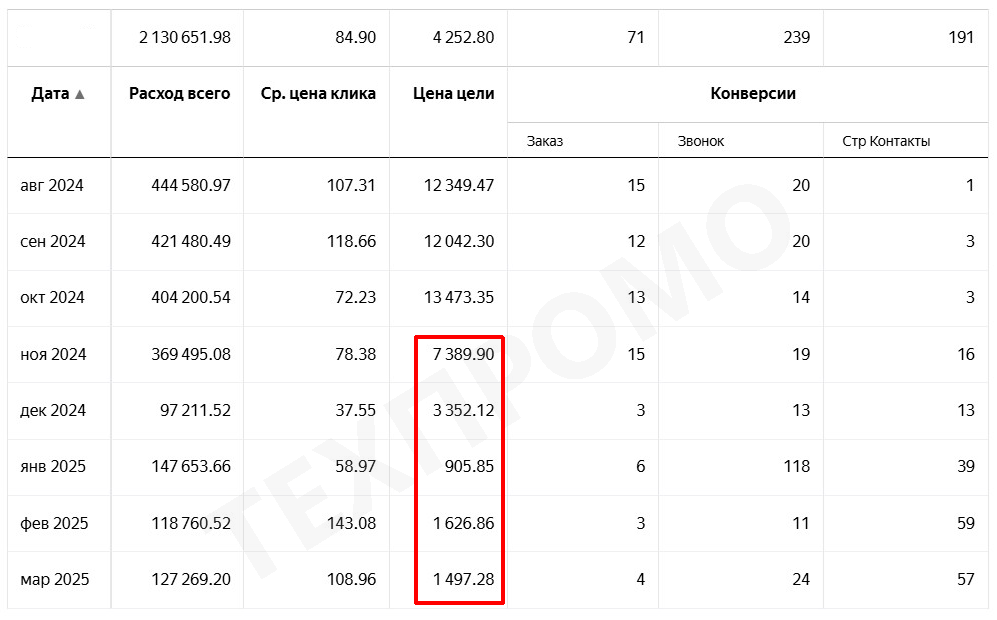997x620 pixels.
Task: Click goal price 1 497.28
Action: (464, 579)
